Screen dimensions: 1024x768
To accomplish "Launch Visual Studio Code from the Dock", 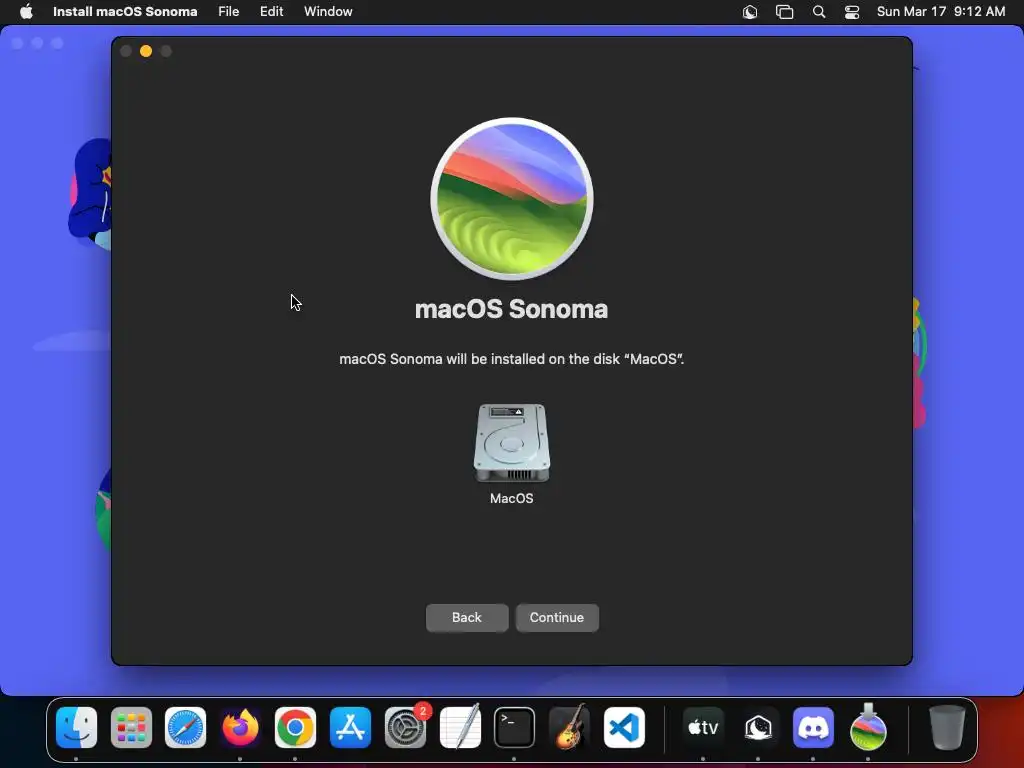I will click(x=624, y=727).
